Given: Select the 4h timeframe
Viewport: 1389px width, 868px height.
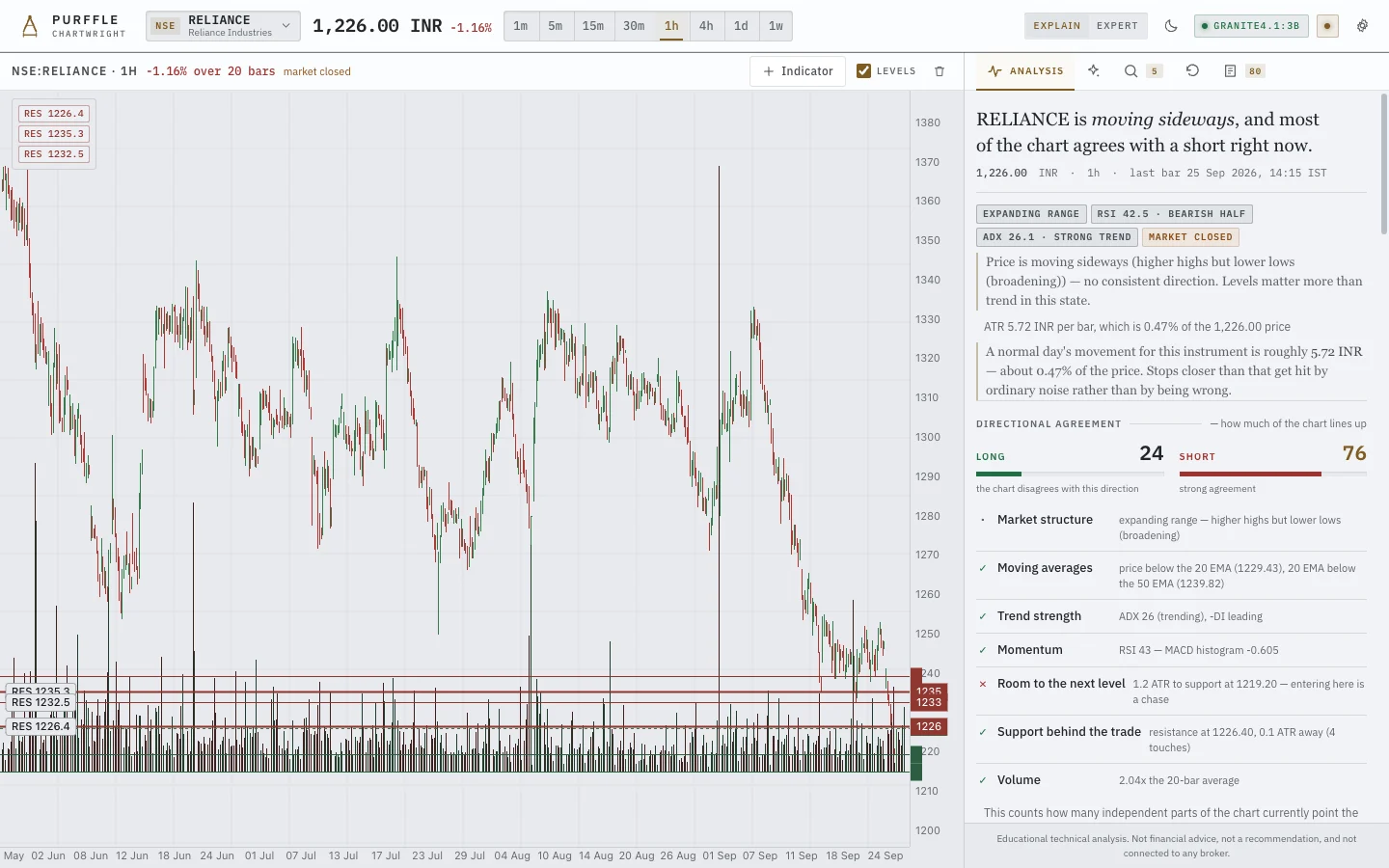Looking at the screenshot, I should [706, 26].
